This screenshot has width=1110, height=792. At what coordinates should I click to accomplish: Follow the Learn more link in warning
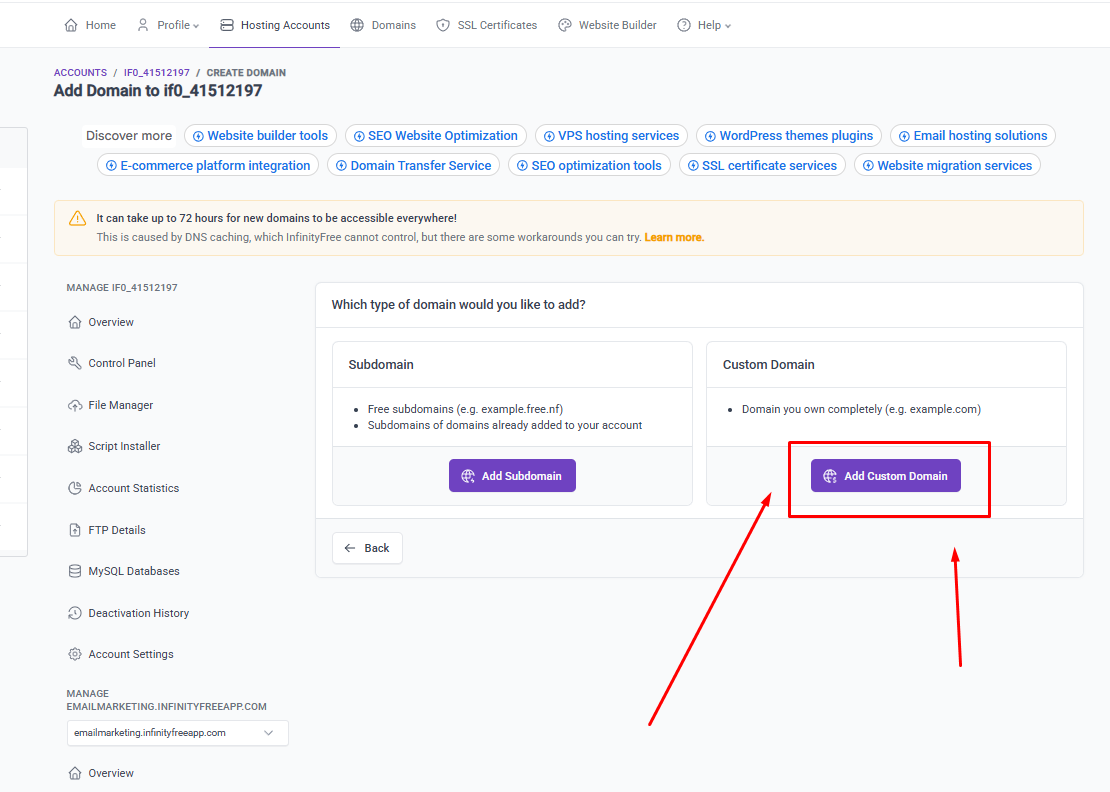(x=674, y=237)
